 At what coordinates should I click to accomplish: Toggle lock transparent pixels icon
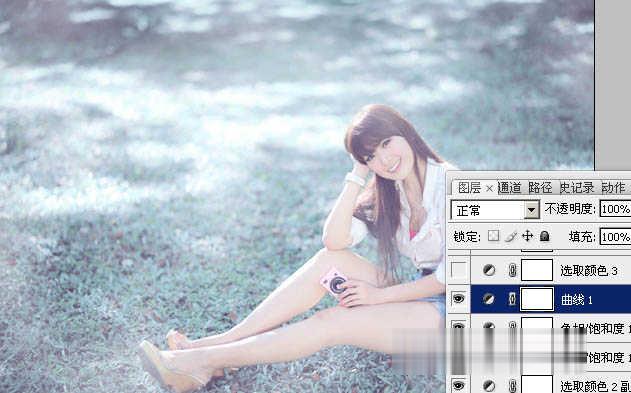[493, 236]
